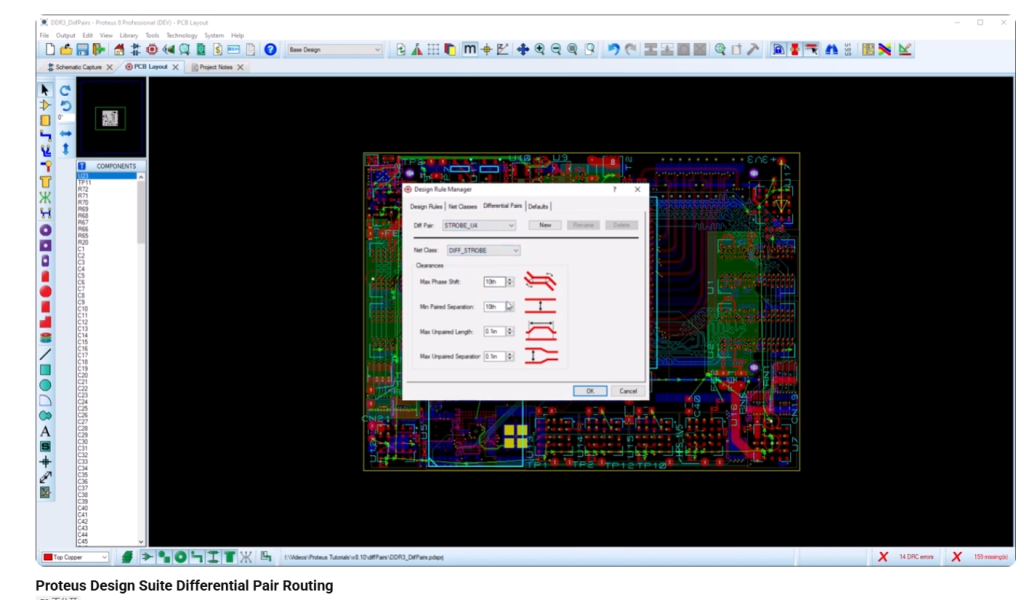Image resolution: width=1024 pixels, height=600 pixels.
Task: Click the Home Page house icon
Action: pos(119,50)
